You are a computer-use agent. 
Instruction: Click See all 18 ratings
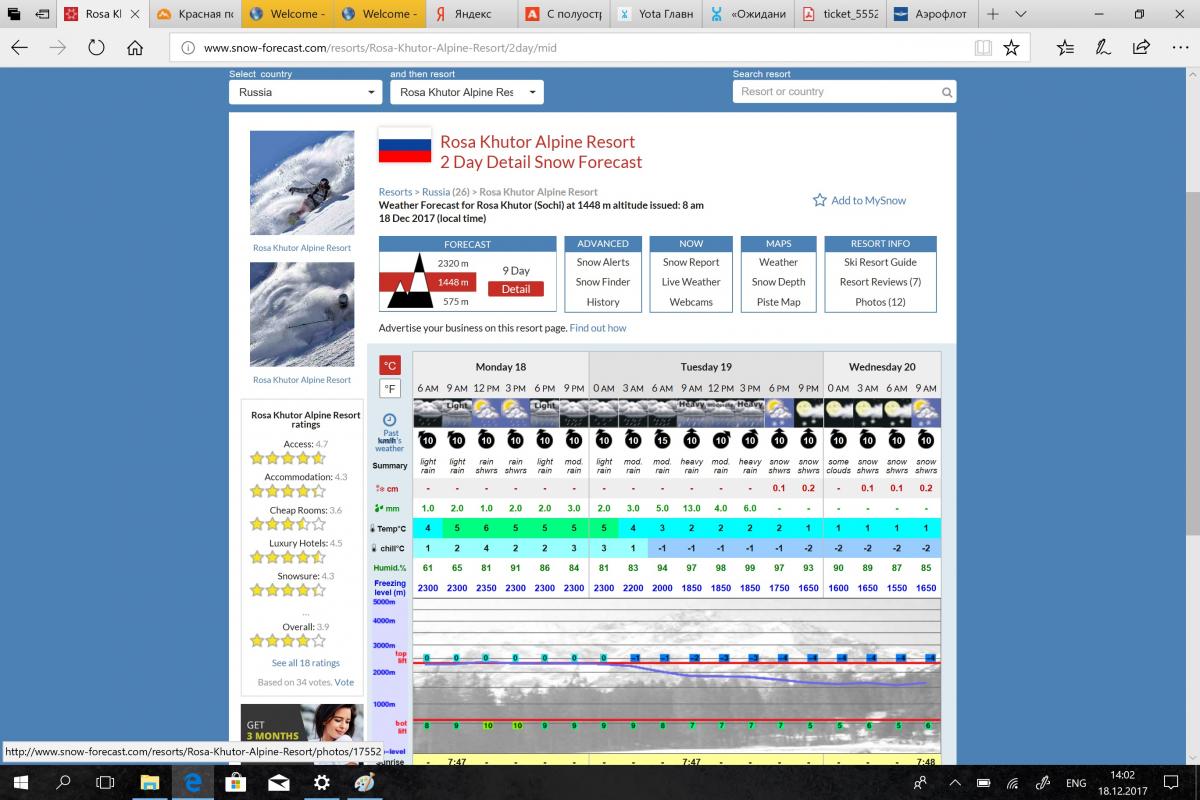(x=306, y=663)
